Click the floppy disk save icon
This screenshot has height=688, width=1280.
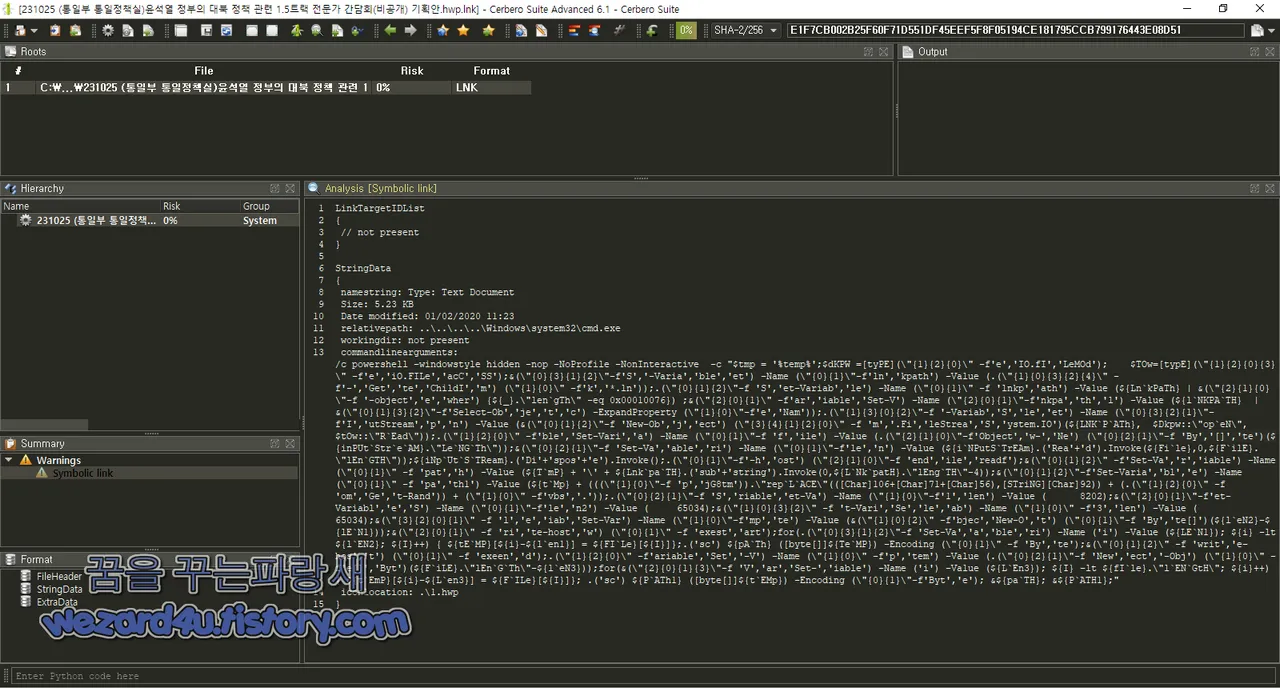[206, 30]
